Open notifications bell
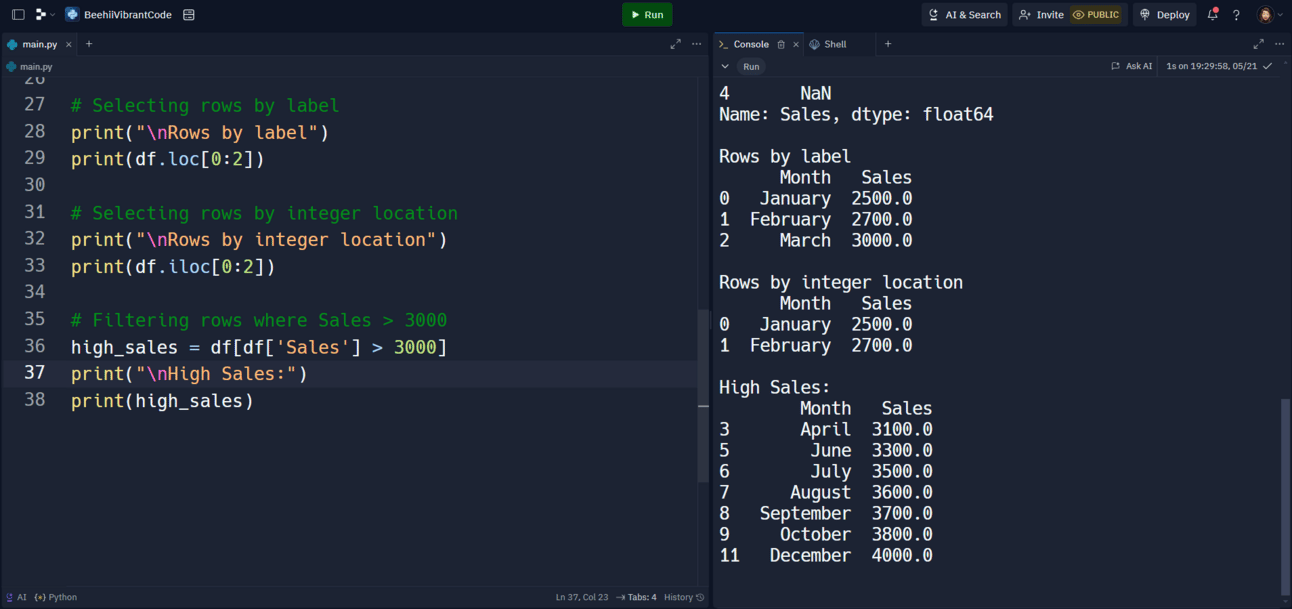Viewport: 1292px width, 609px height. pos(1212,15)
